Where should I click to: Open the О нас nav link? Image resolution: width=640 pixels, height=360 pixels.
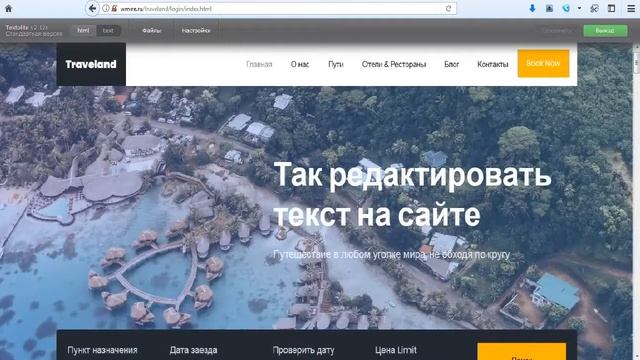pos(300,64)
